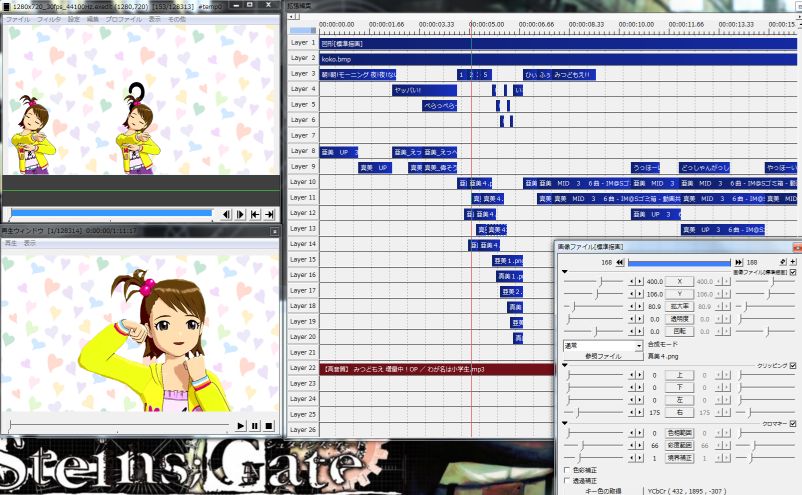The image size is (802, 495).
Task: Toggle visibility of Layer 1
Action: pos(303,43)
